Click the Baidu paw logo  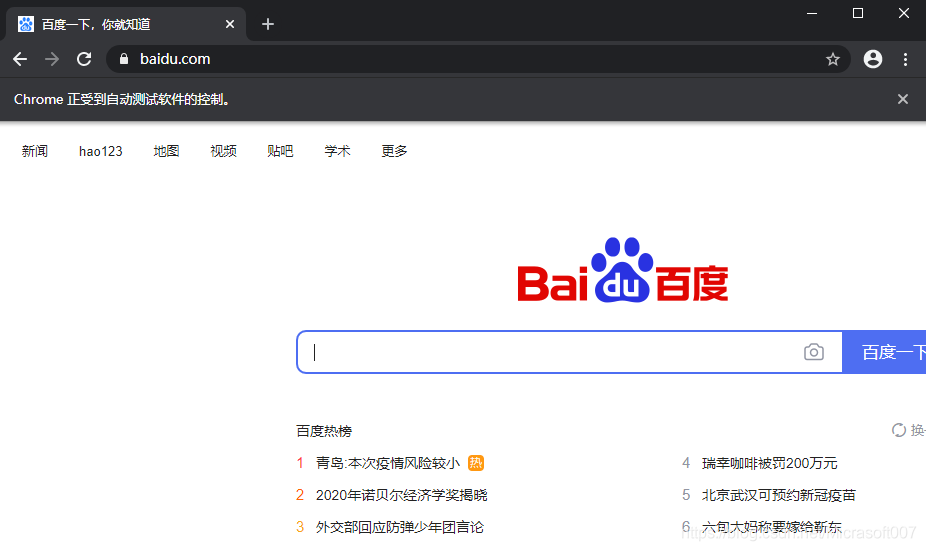tap(622, 270)
